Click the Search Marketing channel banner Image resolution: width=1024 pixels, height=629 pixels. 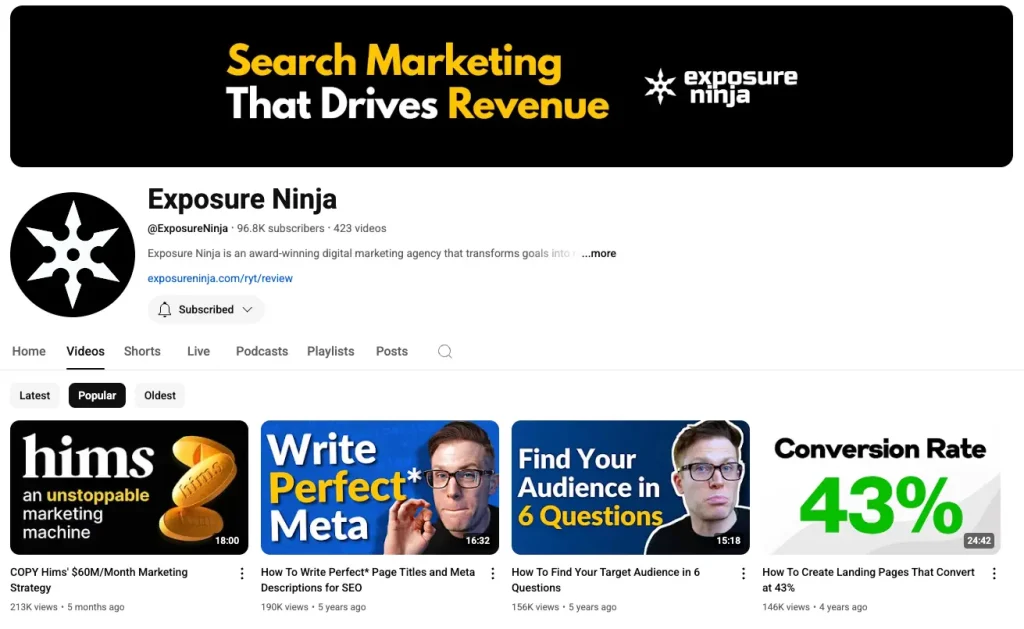pos(511,86)
